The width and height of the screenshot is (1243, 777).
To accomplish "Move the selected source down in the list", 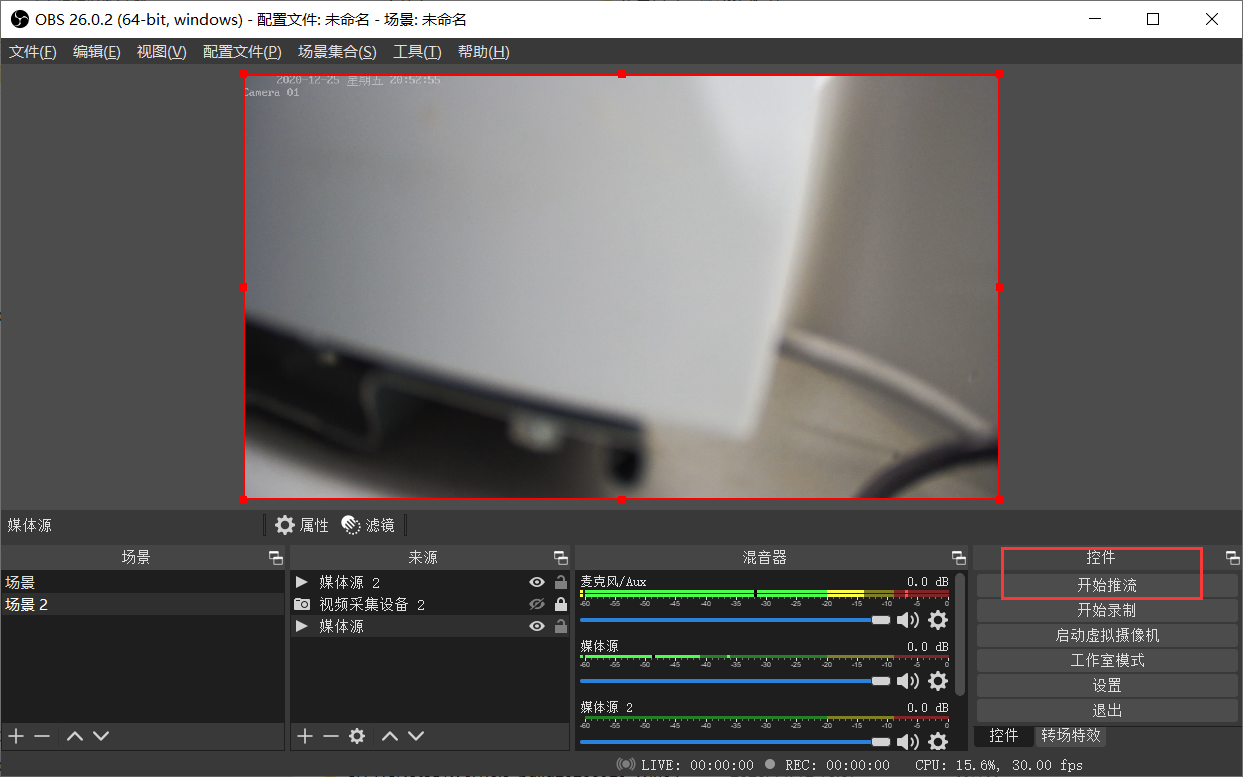I will [x=416, y=736].
